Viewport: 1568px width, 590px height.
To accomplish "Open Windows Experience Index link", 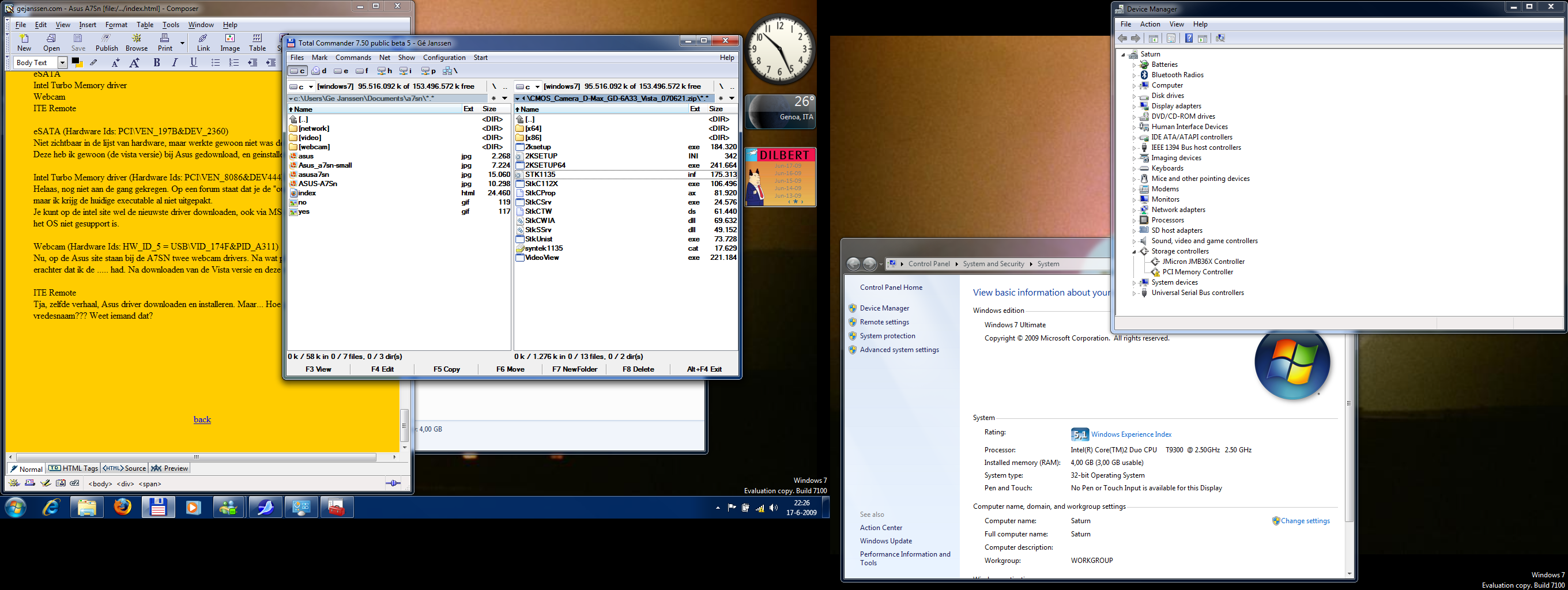I will (x=1131, y=434).
